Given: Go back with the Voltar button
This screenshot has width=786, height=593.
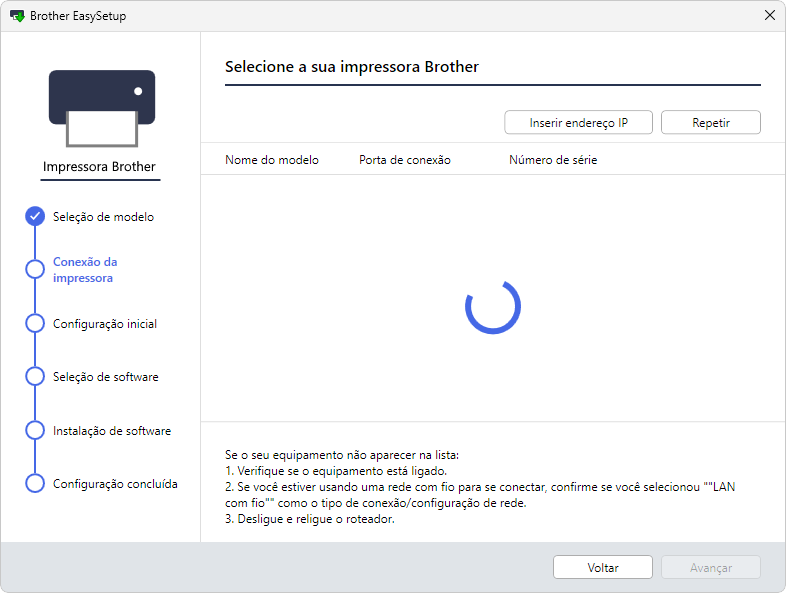Looking at the screenshot, I should coord(603,567).
